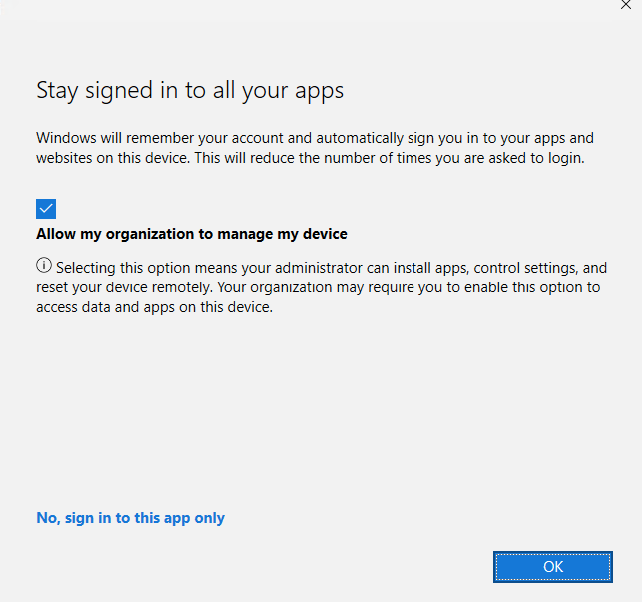Image resolution: width=642 pixels, height=602 pixels.
Task: Click the 'reset your device remotely' text line
Action: (318, 288)
